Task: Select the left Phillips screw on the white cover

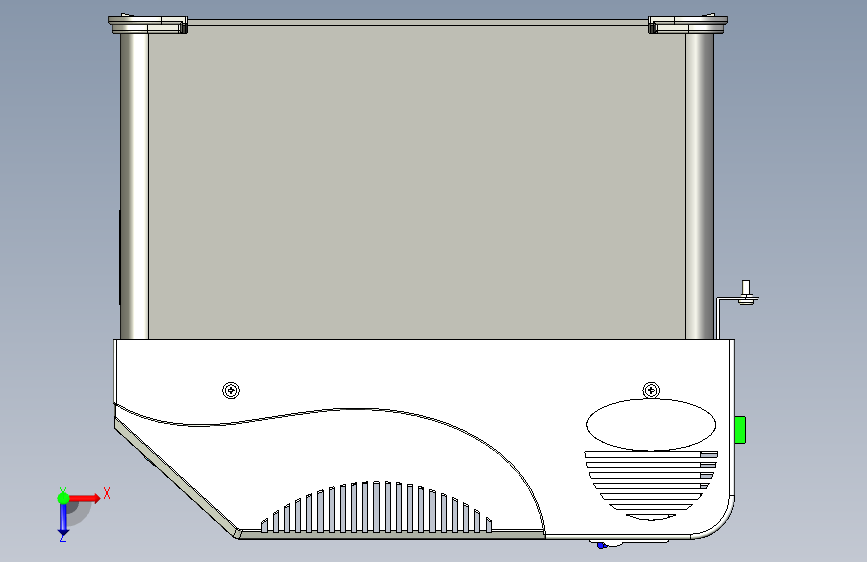Action: (231, 391)
